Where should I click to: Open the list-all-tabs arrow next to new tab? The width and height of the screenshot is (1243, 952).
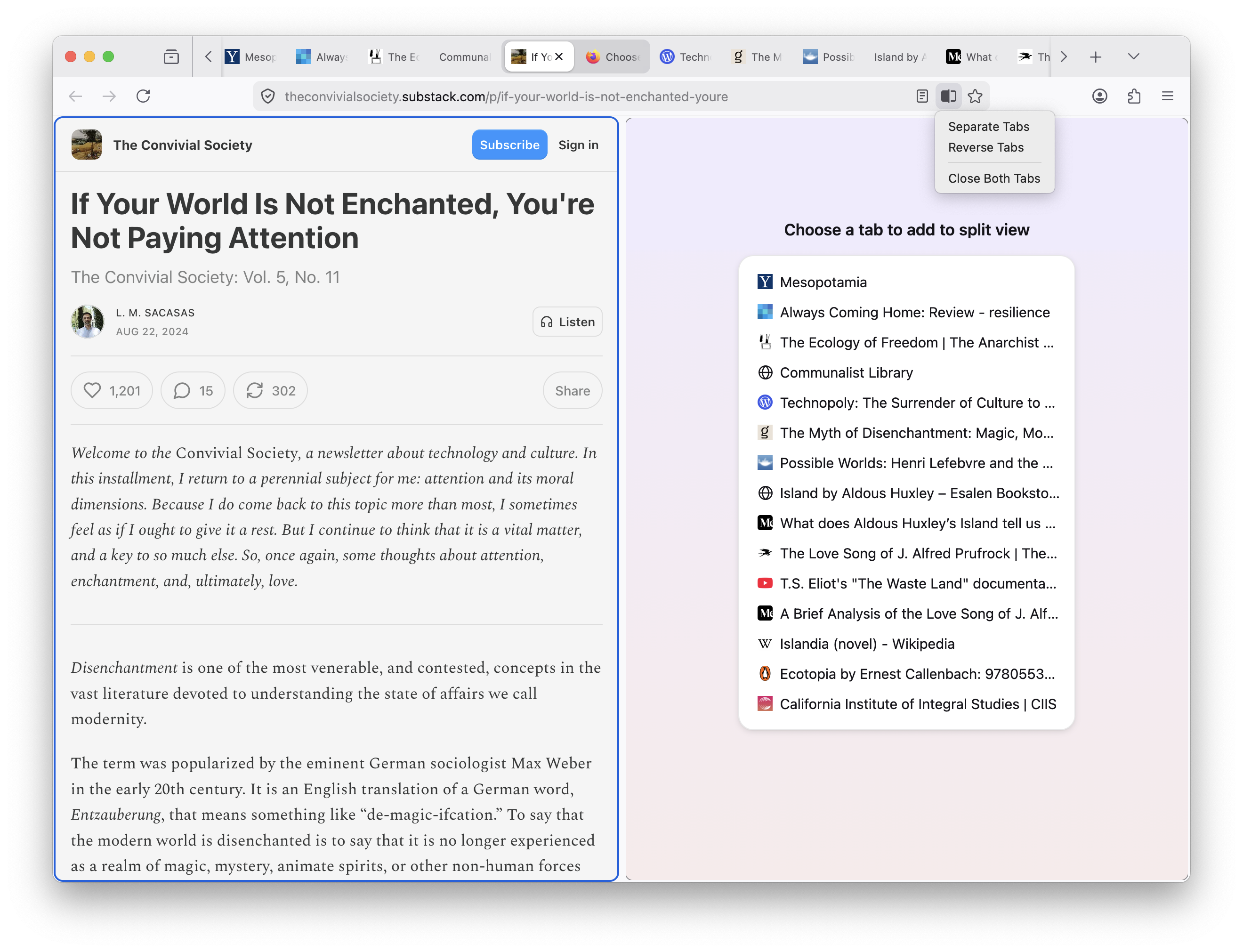click(x=1133, y=56)
